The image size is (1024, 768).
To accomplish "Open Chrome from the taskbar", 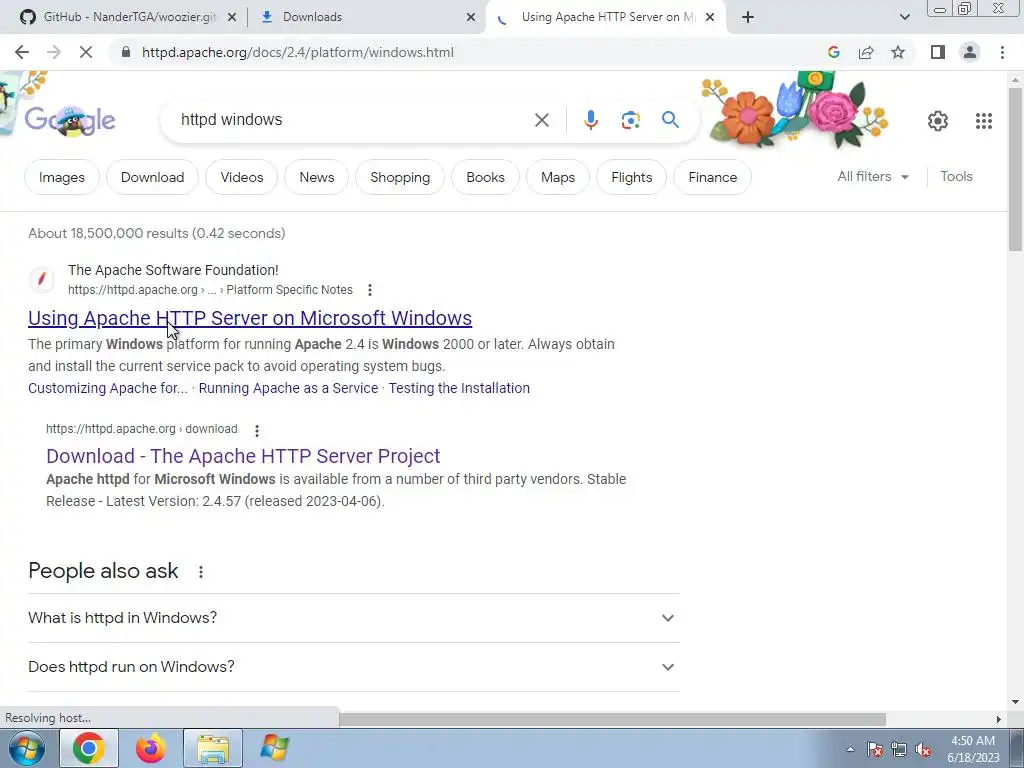I will 89,748.
